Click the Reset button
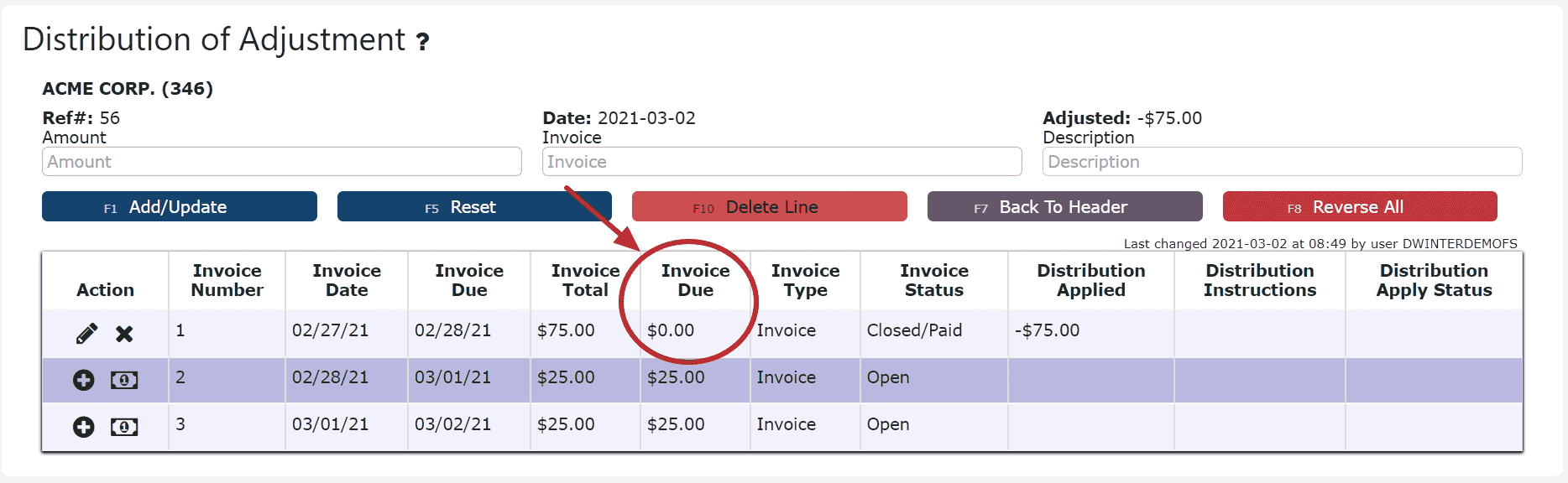Screen dimensions: 1568x483 pyautogui.click(x=474, y=206)
